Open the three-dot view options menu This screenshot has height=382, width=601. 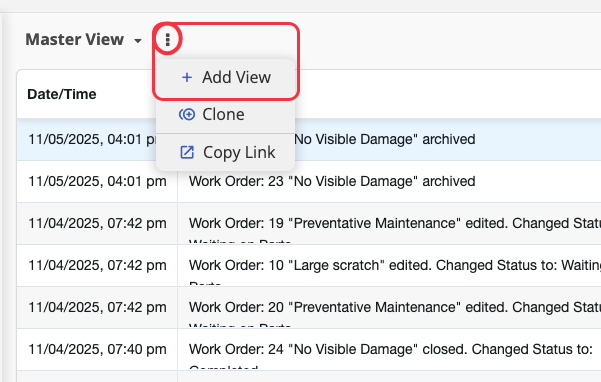167,39
